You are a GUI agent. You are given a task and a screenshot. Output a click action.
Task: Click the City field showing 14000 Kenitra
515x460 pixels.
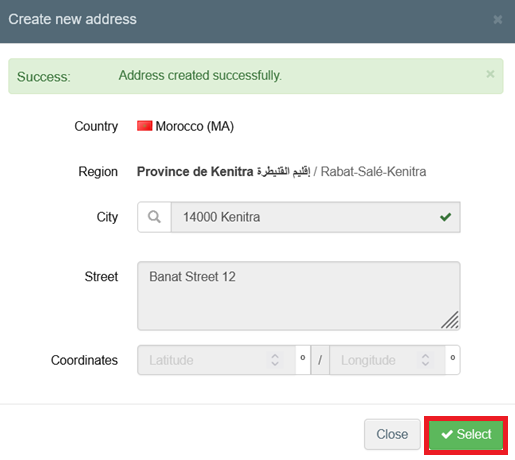coord(316,217)
